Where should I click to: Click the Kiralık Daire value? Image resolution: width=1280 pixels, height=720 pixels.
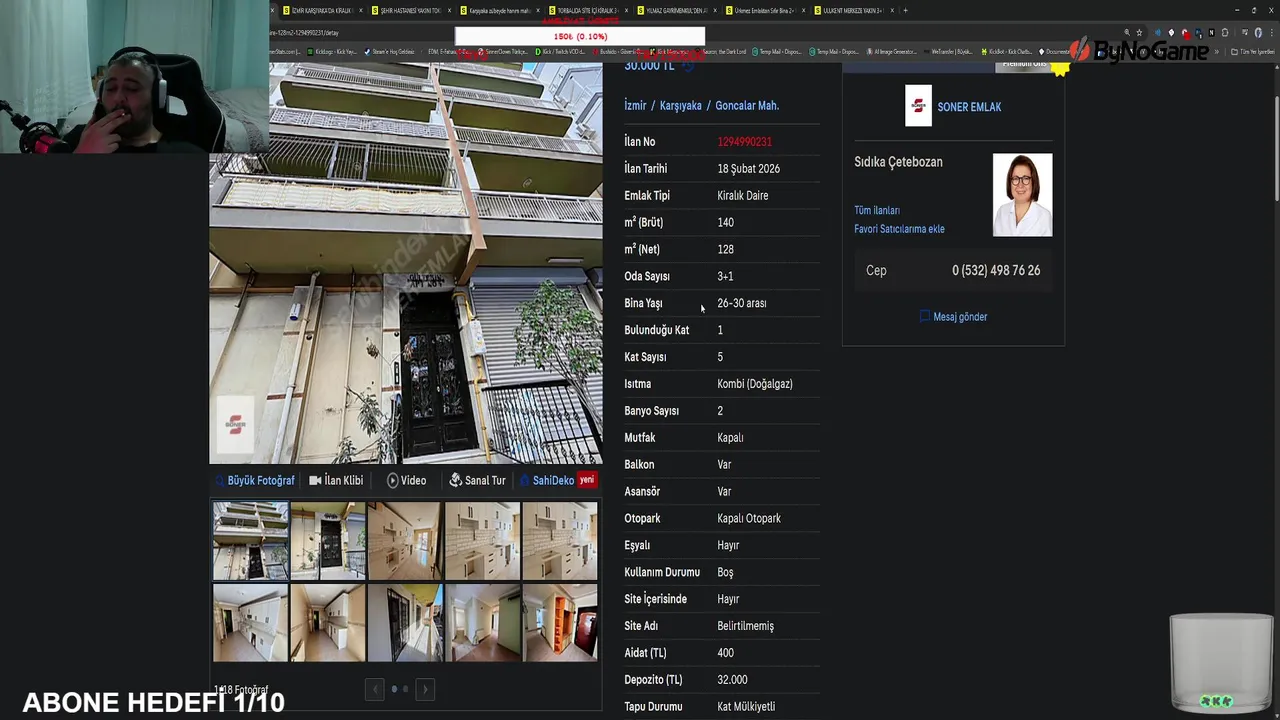743,196
